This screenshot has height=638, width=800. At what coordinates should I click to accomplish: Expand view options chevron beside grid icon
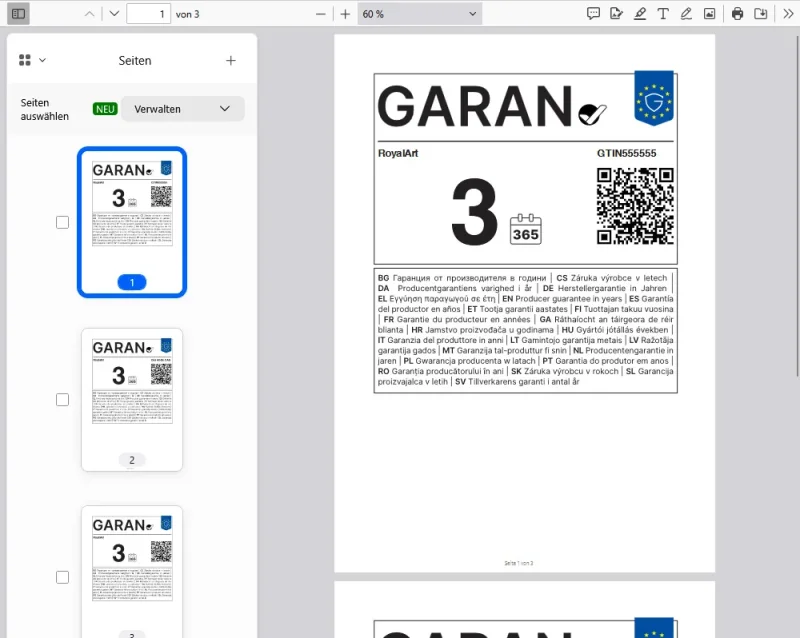point(42,60)
